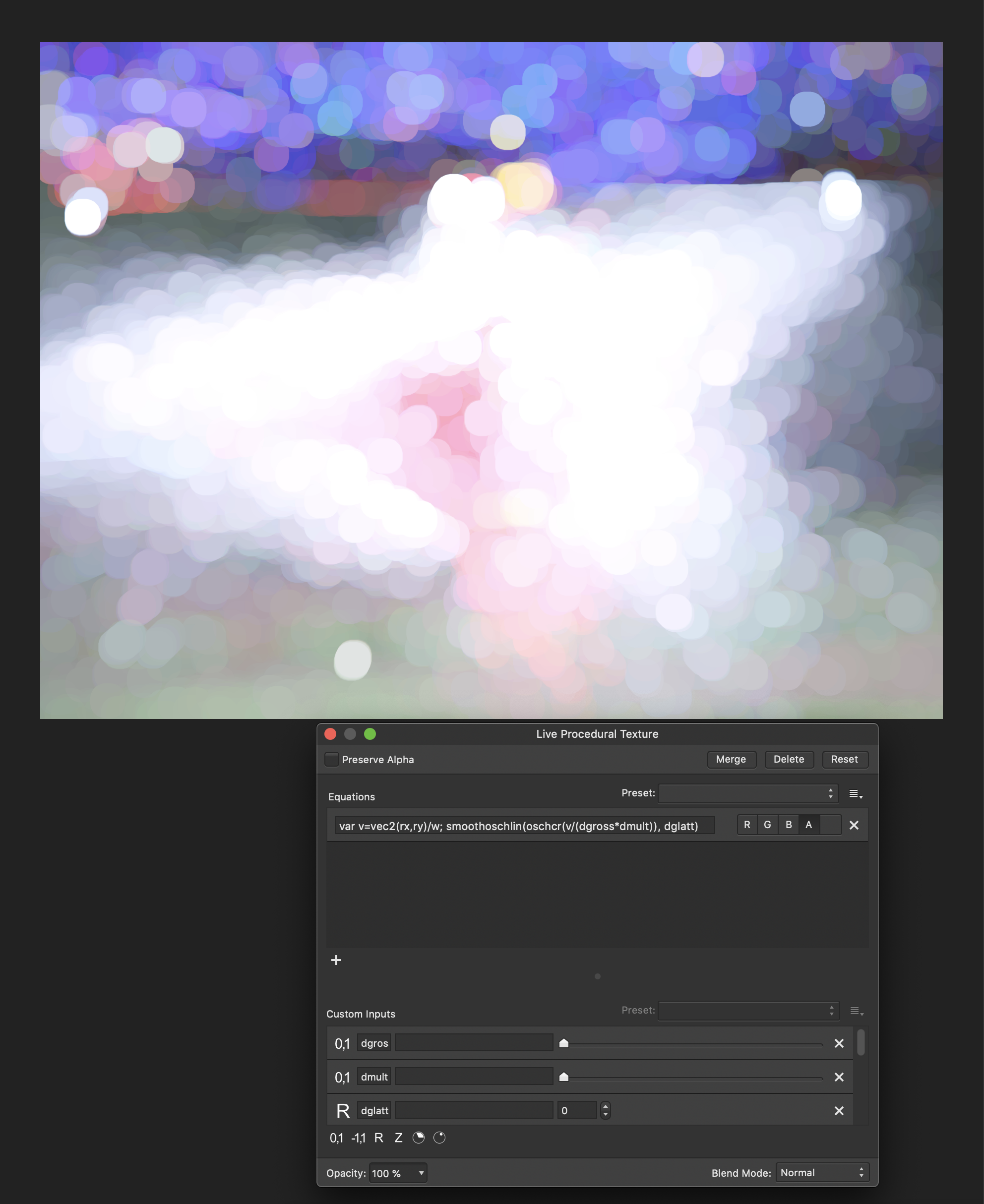Screen dimensions: 984x1204
Task: Click the equation formula text field
Action: coord(524,826)
